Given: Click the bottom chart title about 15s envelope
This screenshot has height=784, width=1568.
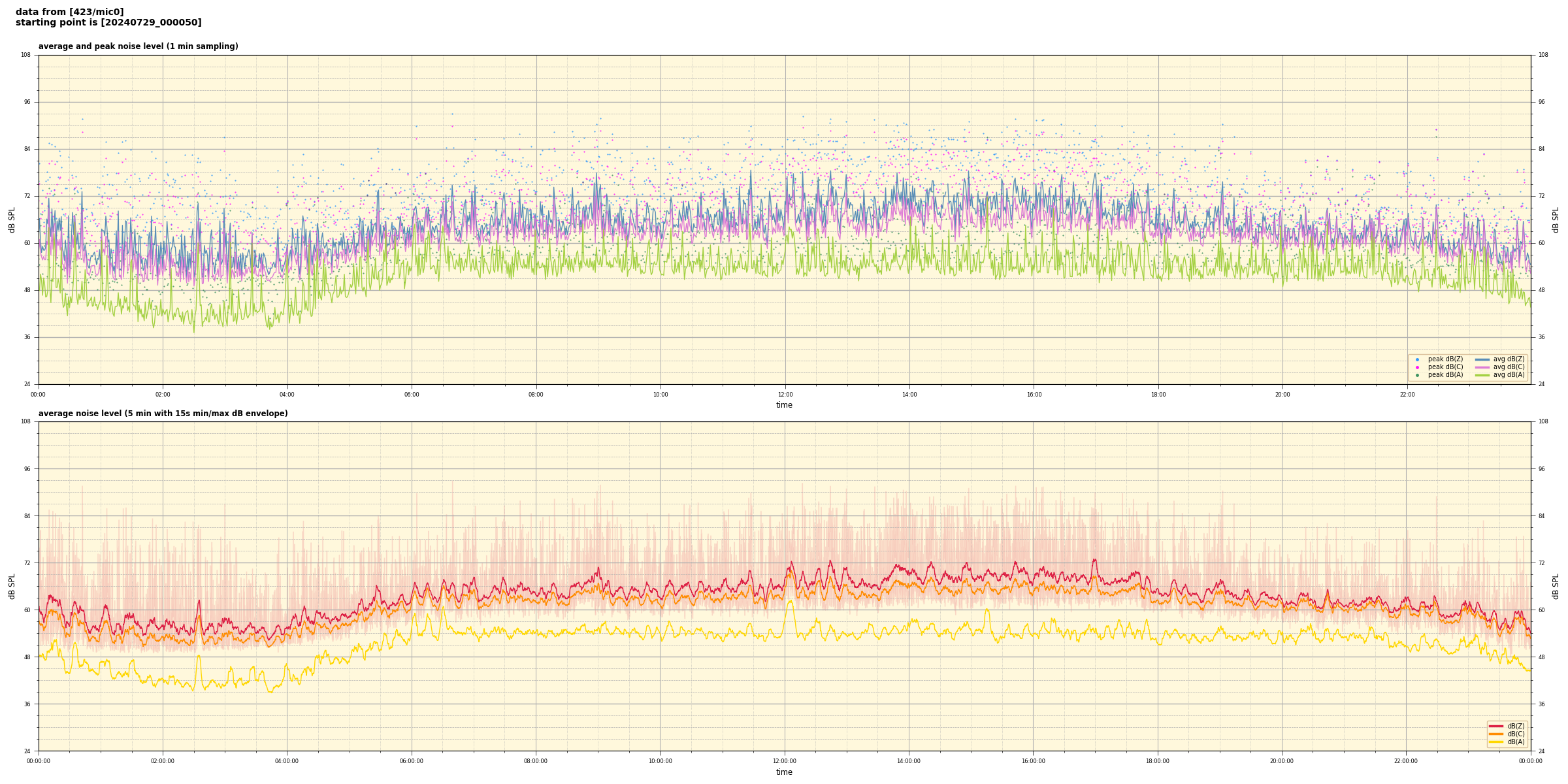Looking at the screenshot, I should pyautogui.click(x=163, y=414).
